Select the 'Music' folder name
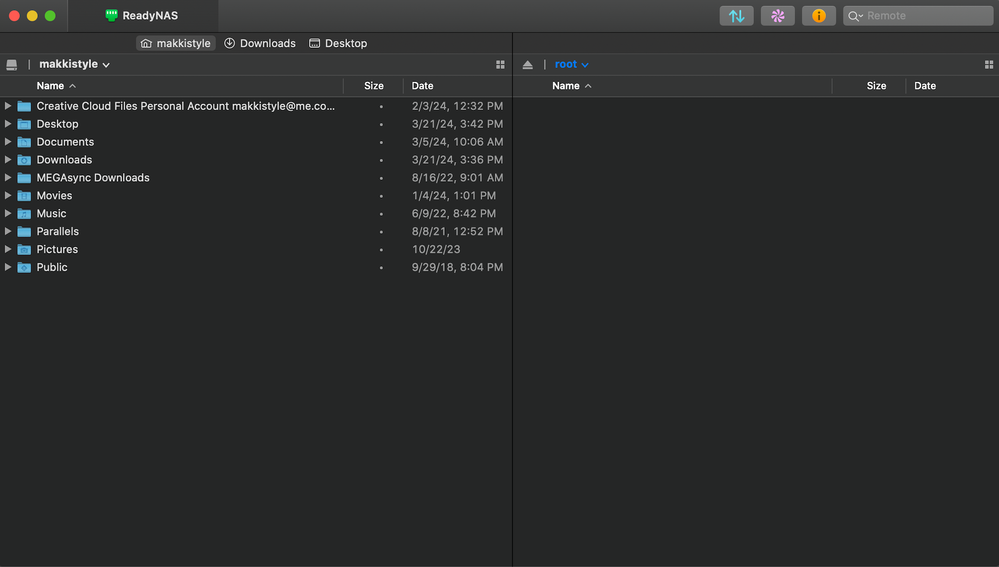 click(x=51, y=213)
